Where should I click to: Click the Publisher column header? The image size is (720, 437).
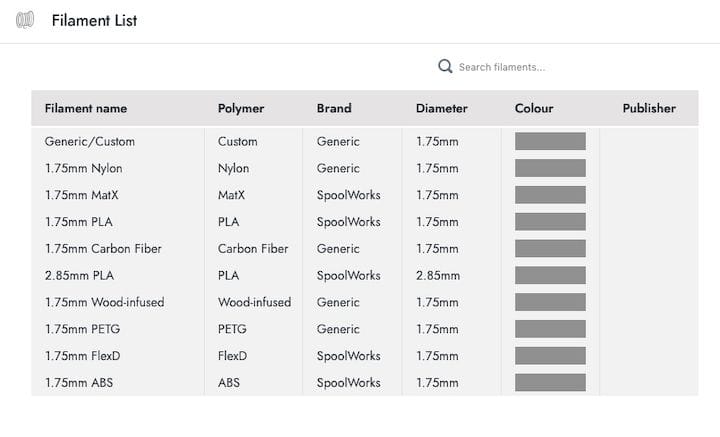(649, 108)
